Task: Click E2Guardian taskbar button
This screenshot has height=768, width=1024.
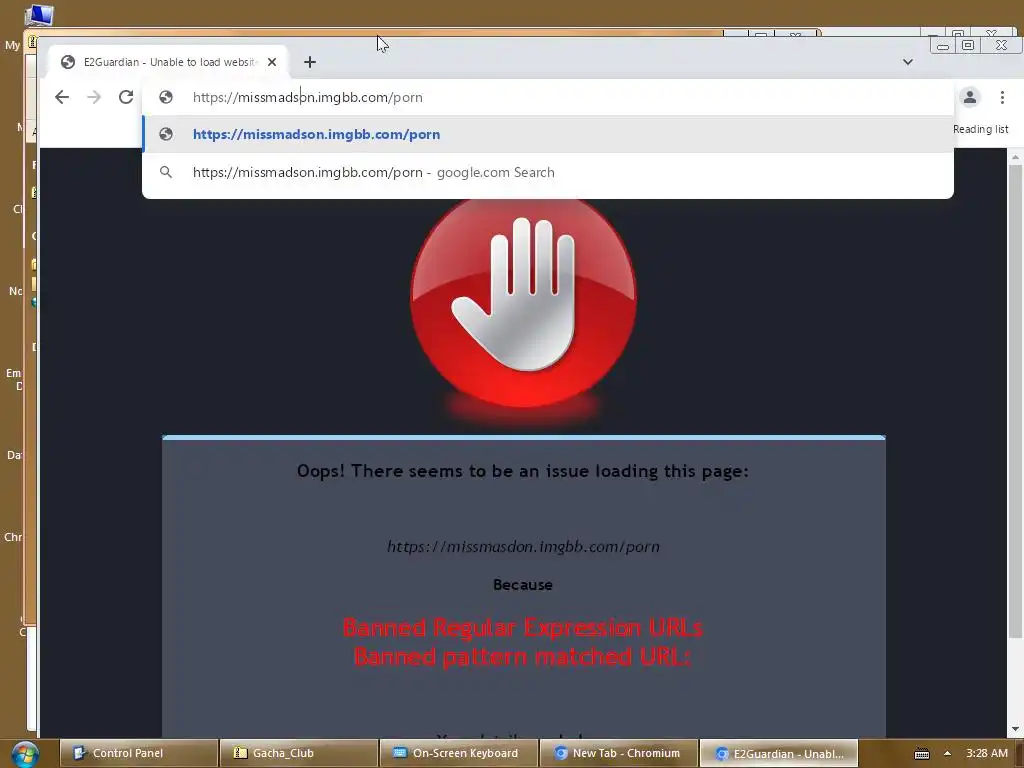Action: click(778, 753)
